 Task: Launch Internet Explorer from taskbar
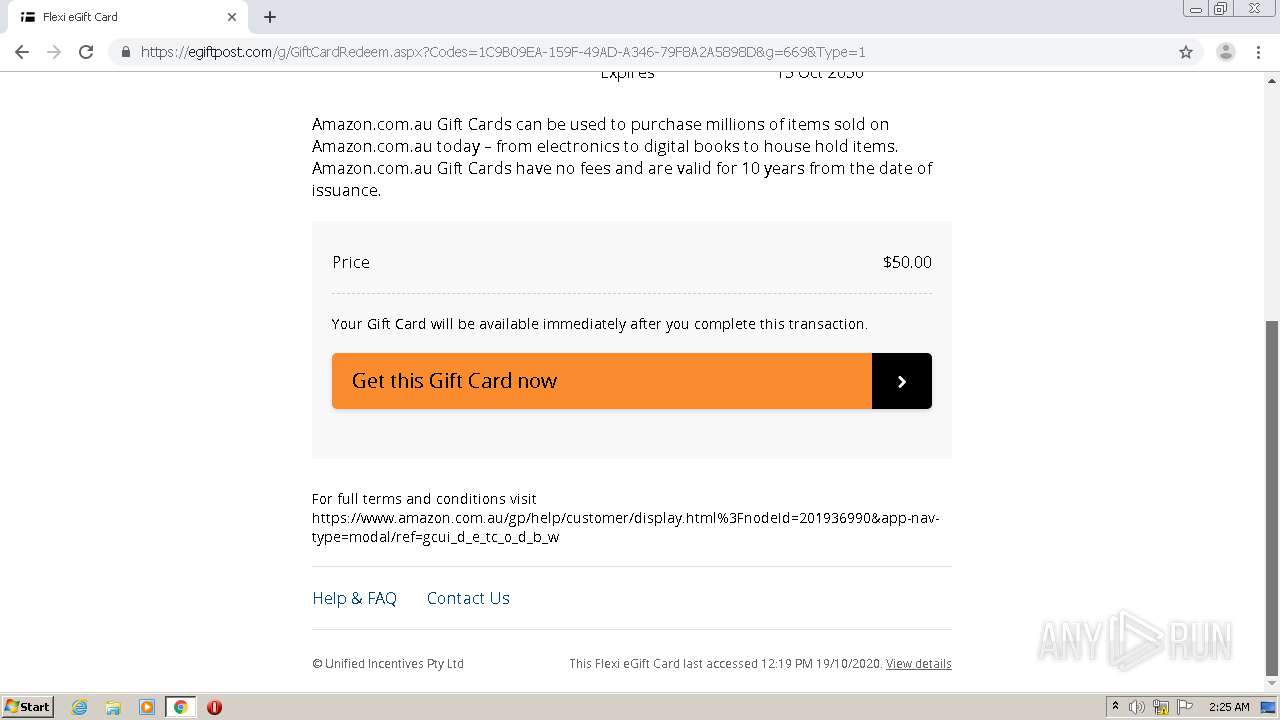click(x=79, y=707)
